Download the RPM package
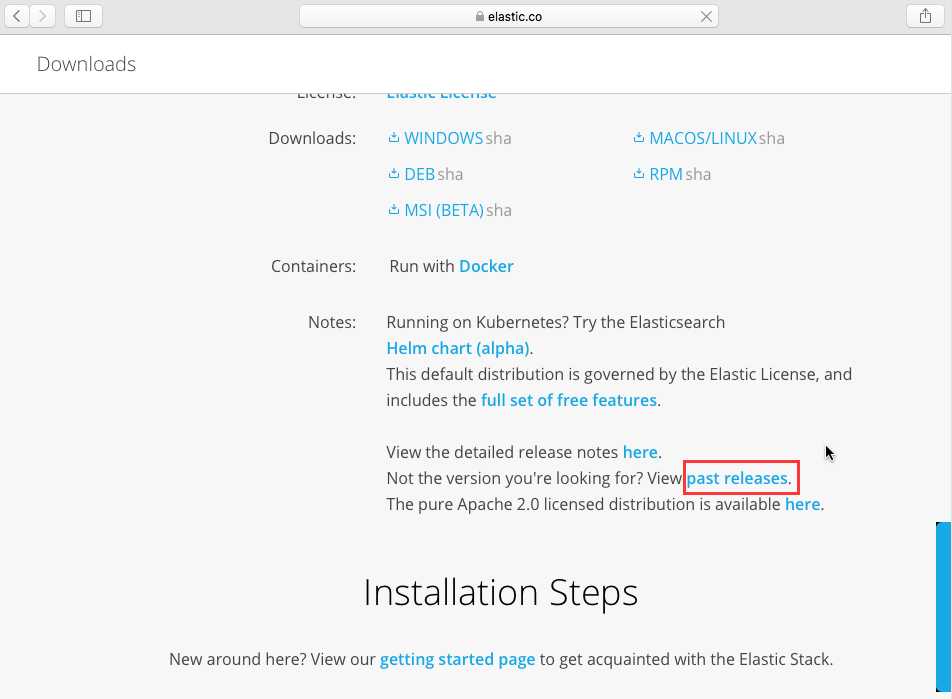952x699 pixels. click(666, 174)
